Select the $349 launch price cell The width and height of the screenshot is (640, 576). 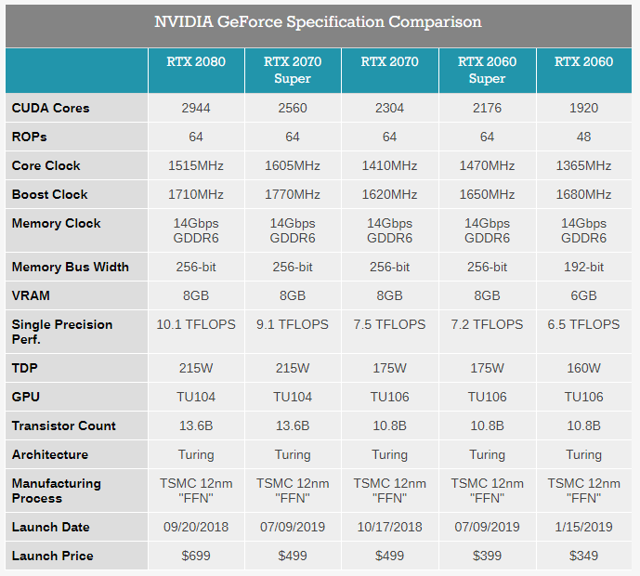584,556
